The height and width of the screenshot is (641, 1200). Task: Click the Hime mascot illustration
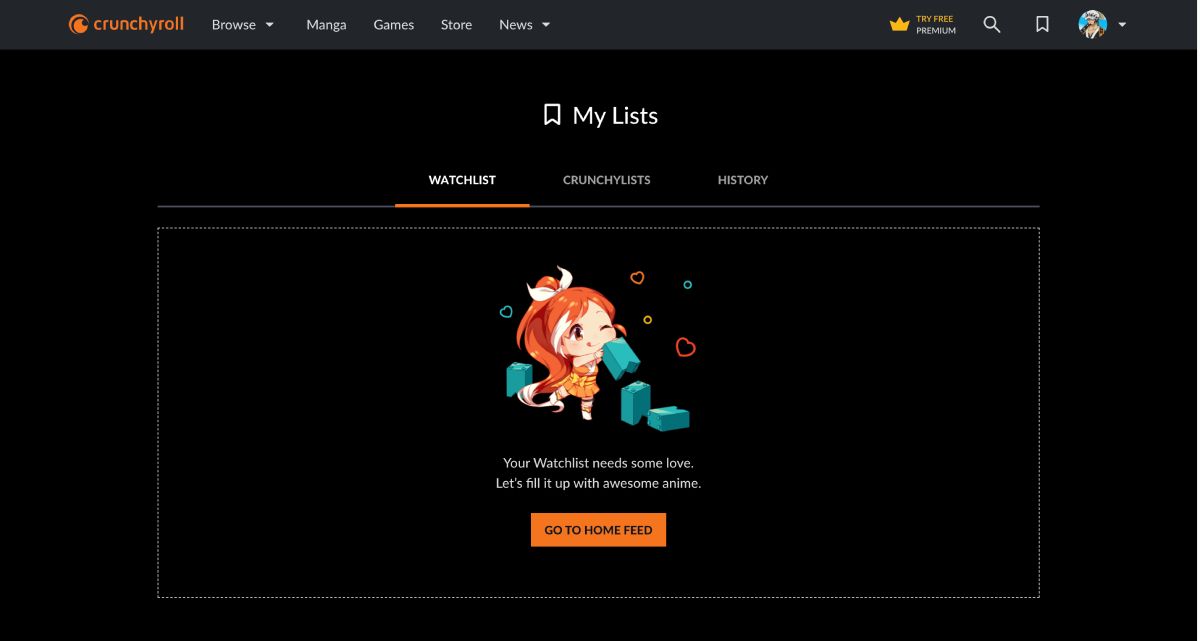point(596,348)
